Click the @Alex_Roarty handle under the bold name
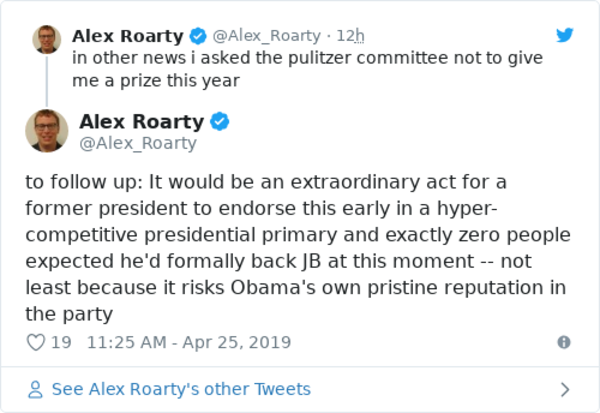The width and height of the screenshot is (600, 413). point(137,143)
